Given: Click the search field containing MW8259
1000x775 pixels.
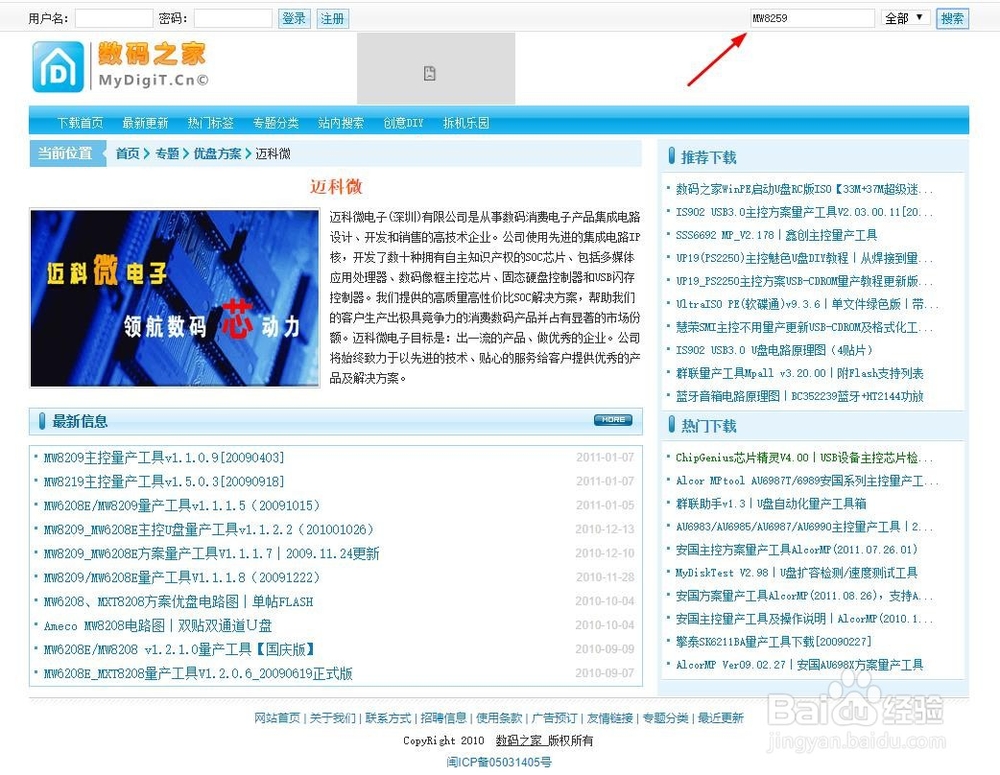Looking at the screenshot, I should pyautogui.click(x=812, y=18).
